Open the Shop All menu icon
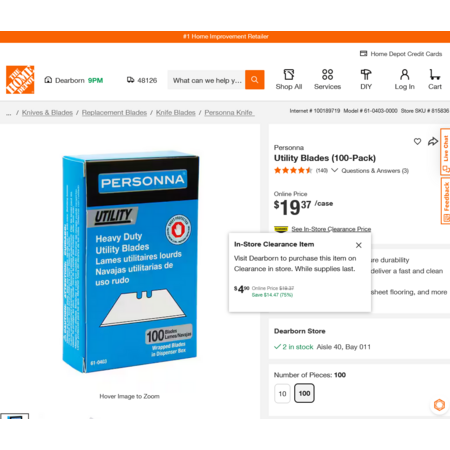 (x=289, y=74)
